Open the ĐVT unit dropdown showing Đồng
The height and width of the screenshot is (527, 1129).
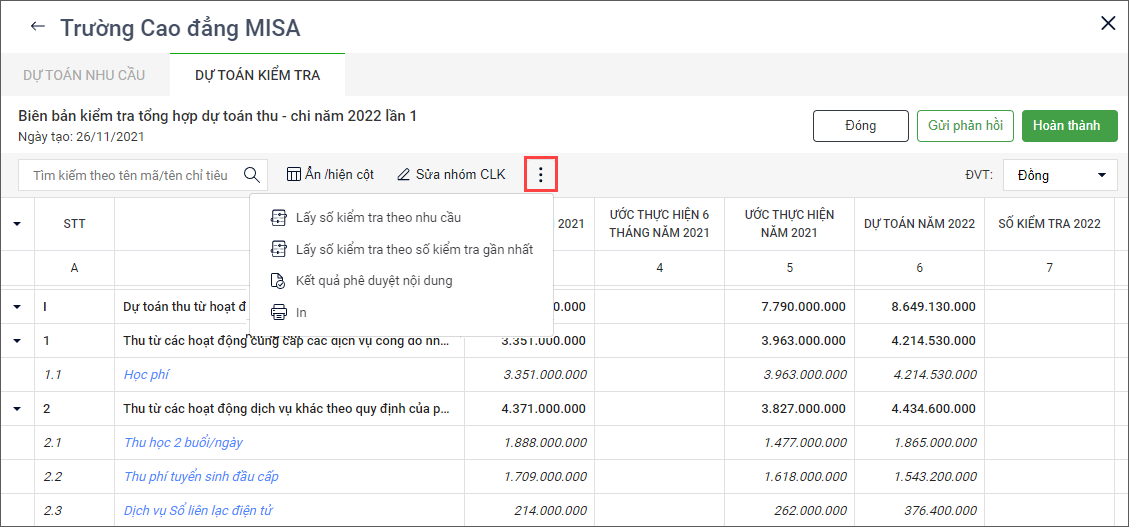1060,175
